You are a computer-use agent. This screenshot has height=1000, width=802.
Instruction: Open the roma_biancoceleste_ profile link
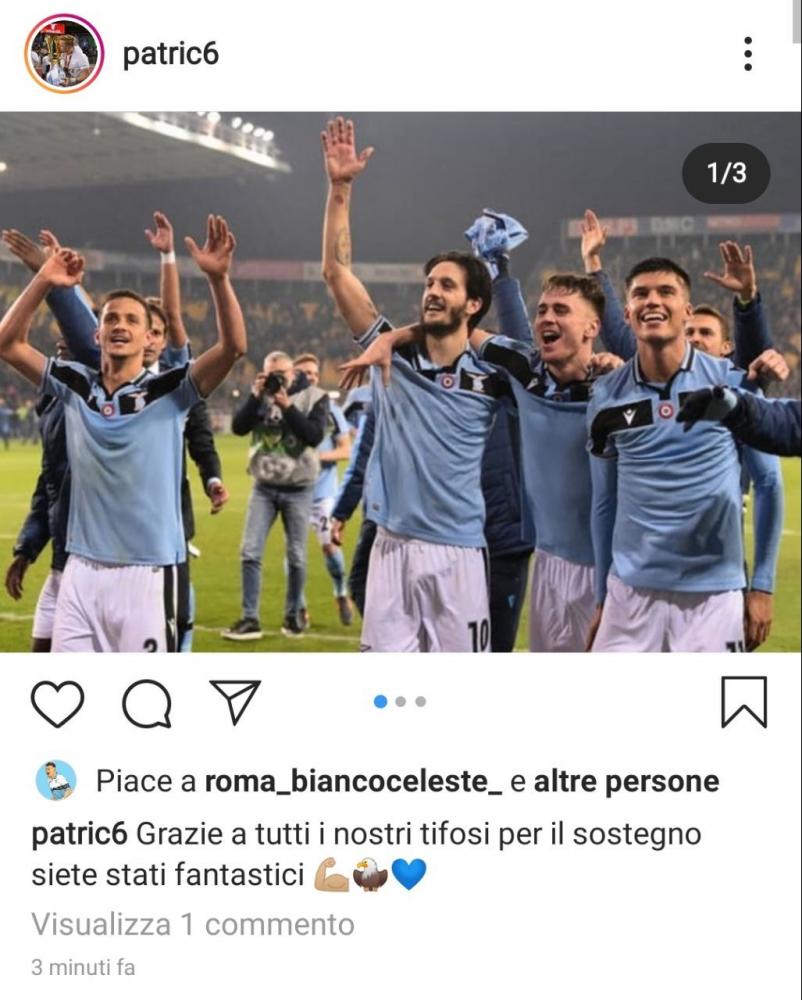coord(353,782)
